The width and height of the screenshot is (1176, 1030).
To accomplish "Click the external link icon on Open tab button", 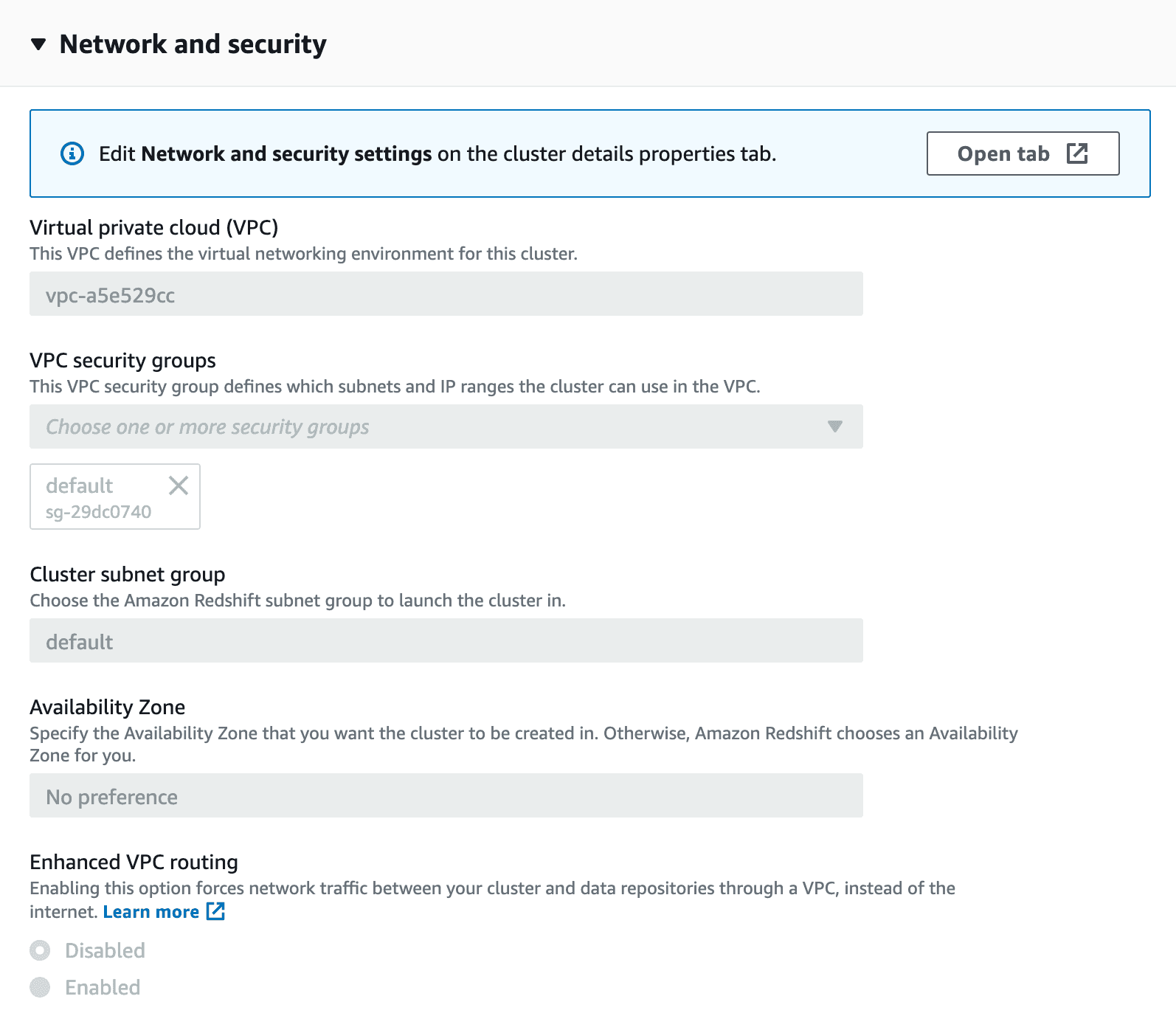I will 1077,153.
